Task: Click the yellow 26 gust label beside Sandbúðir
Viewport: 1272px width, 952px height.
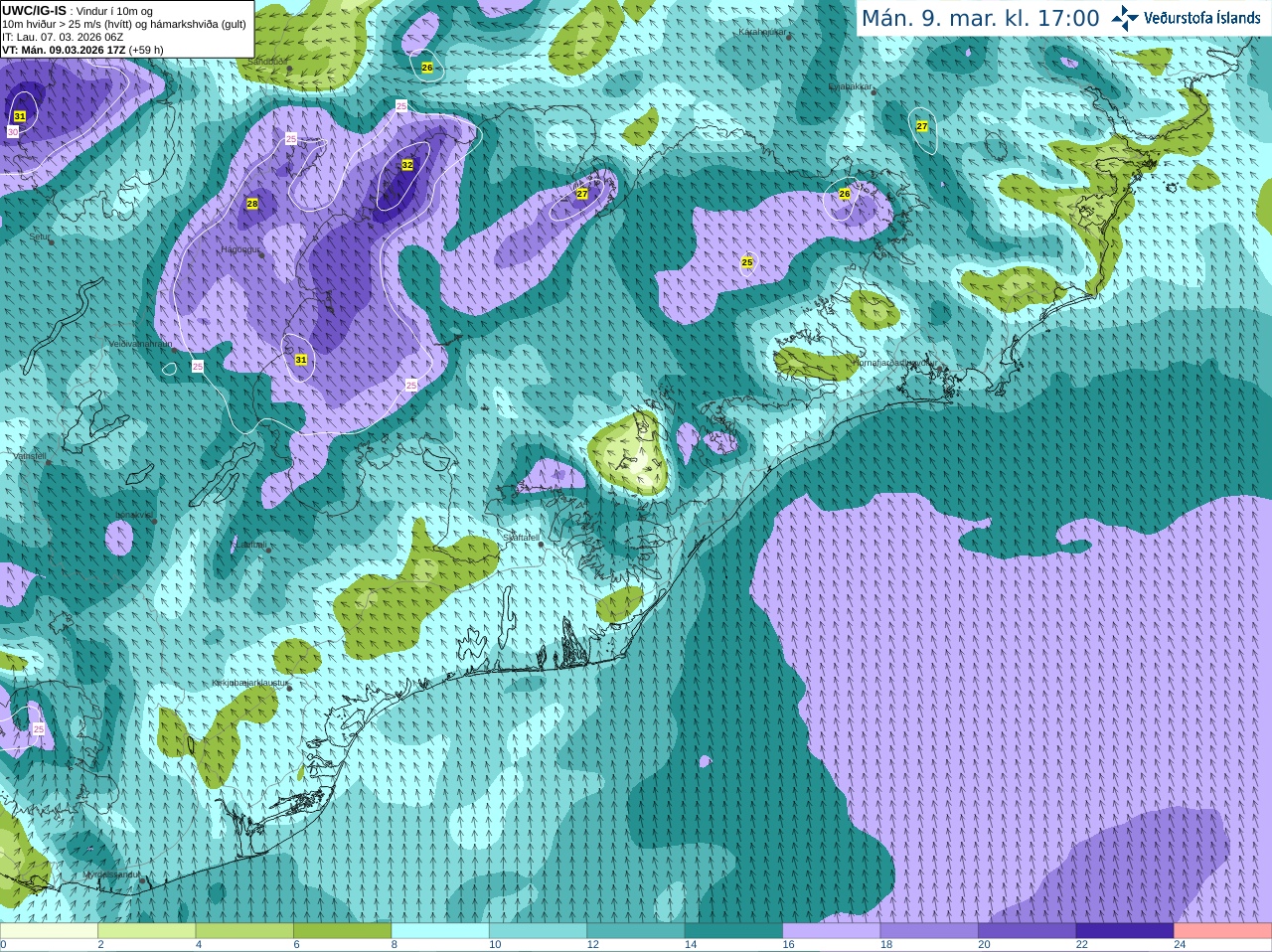Action: click(427, 68)
